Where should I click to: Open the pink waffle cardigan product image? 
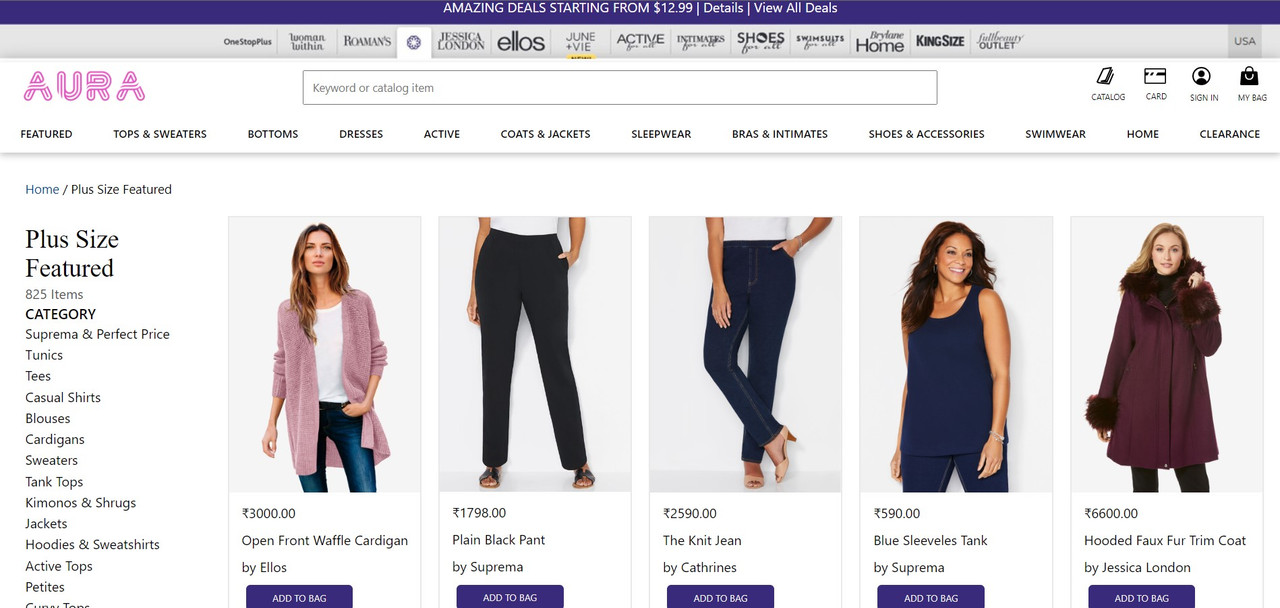(x=325, y=355)
